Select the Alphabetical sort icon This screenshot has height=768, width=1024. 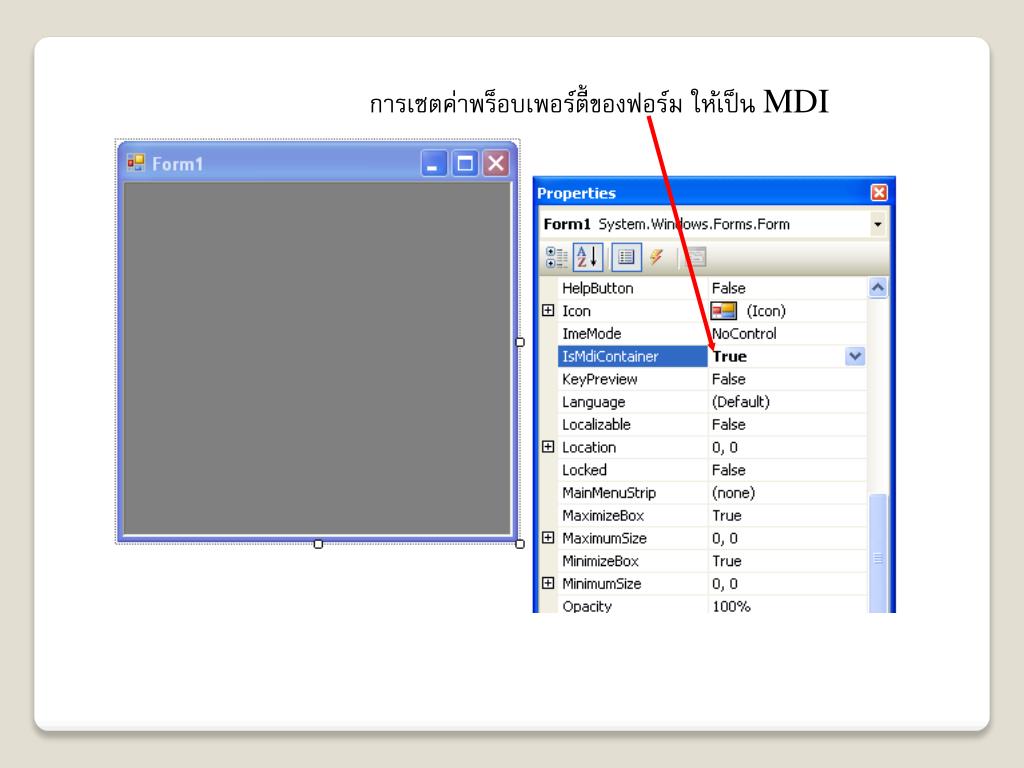click(588, 257)
